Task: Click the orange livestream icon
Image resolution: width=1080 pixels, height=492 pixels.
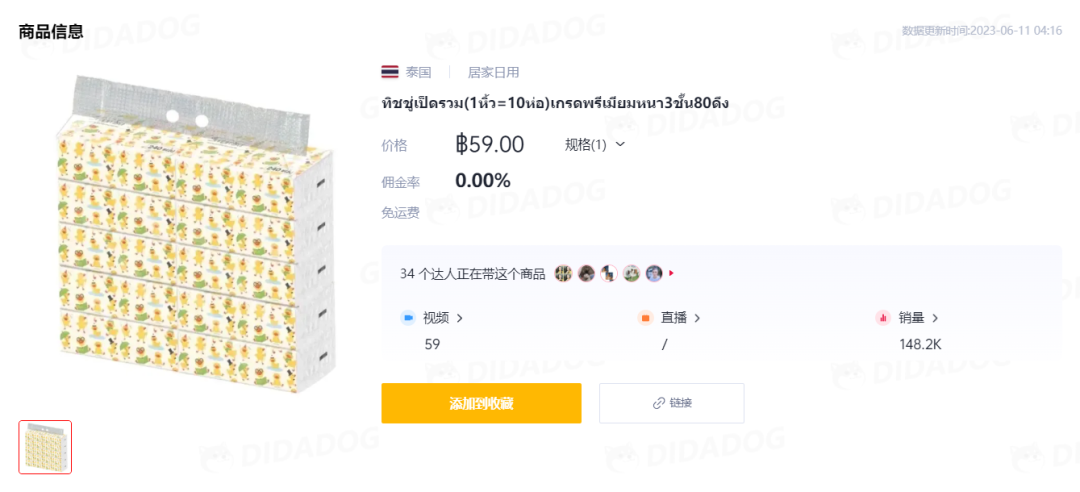Action: (x=645, y=318)
